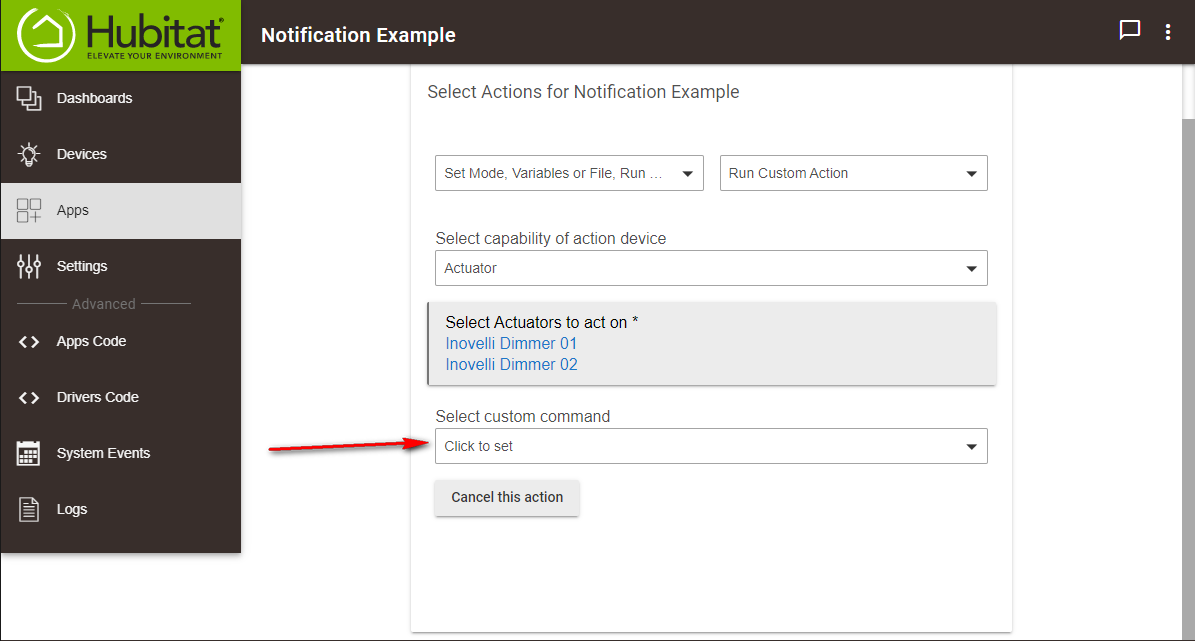Click the Settings sliders icon
This screenshot has width=1195, height=641.
(29, 266)
